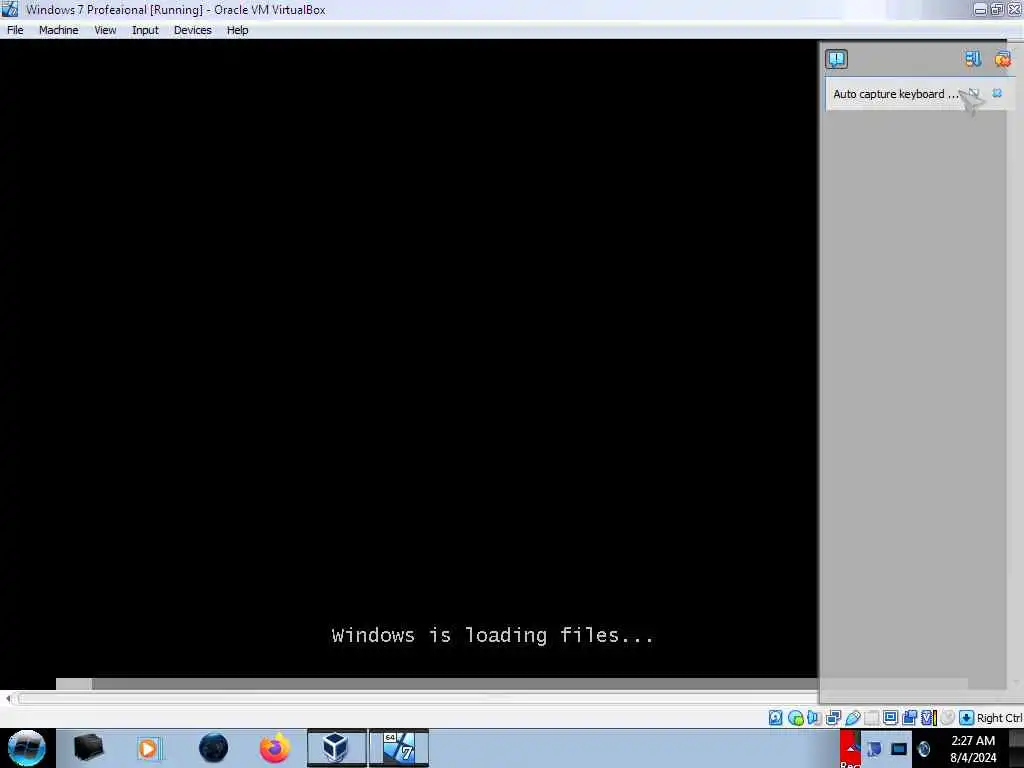Open the File menu
The height and width of the screenshot is (768, 1024).
15,30
